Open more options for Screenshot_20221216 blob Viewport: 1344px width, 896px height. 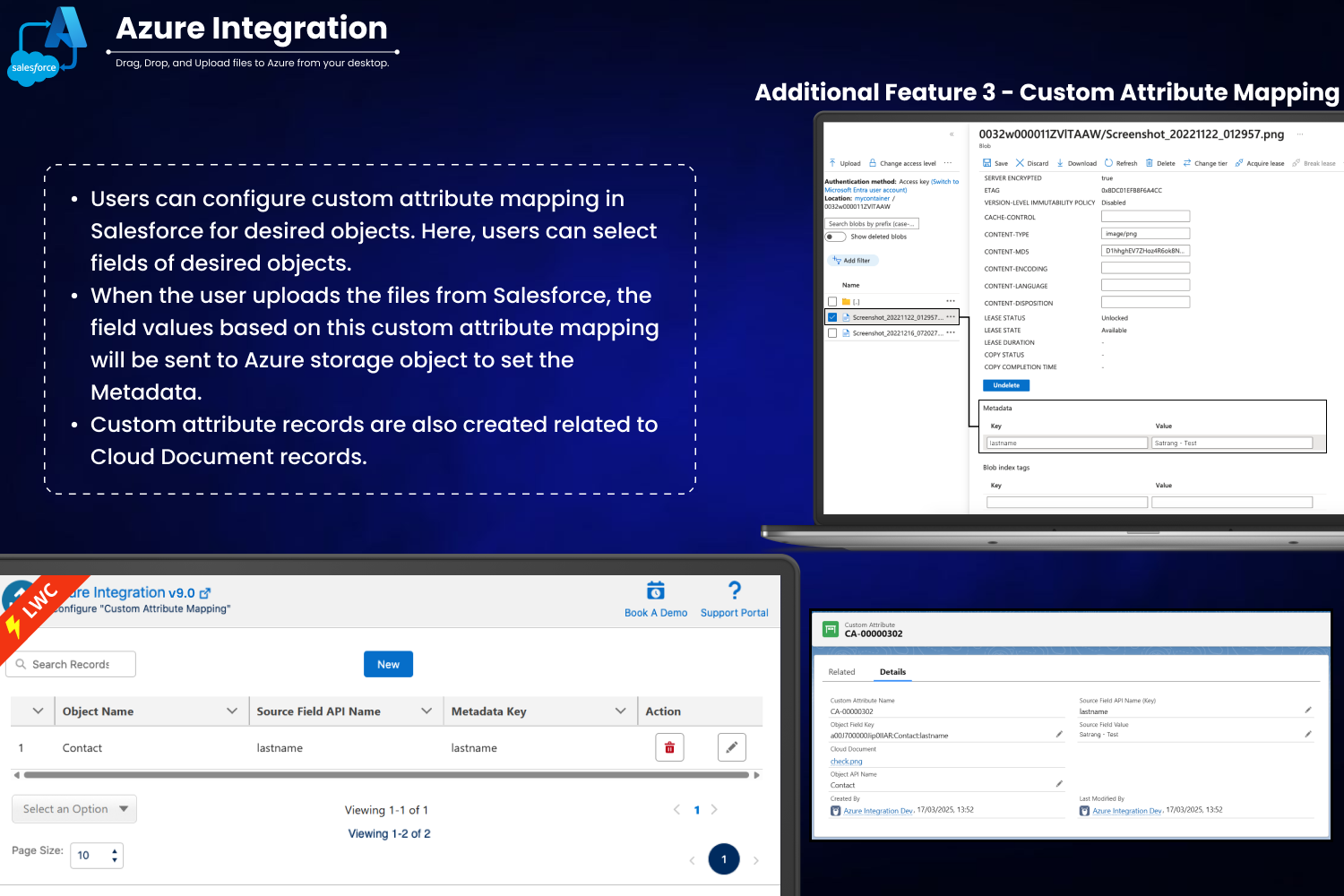(x=951, y=332)
